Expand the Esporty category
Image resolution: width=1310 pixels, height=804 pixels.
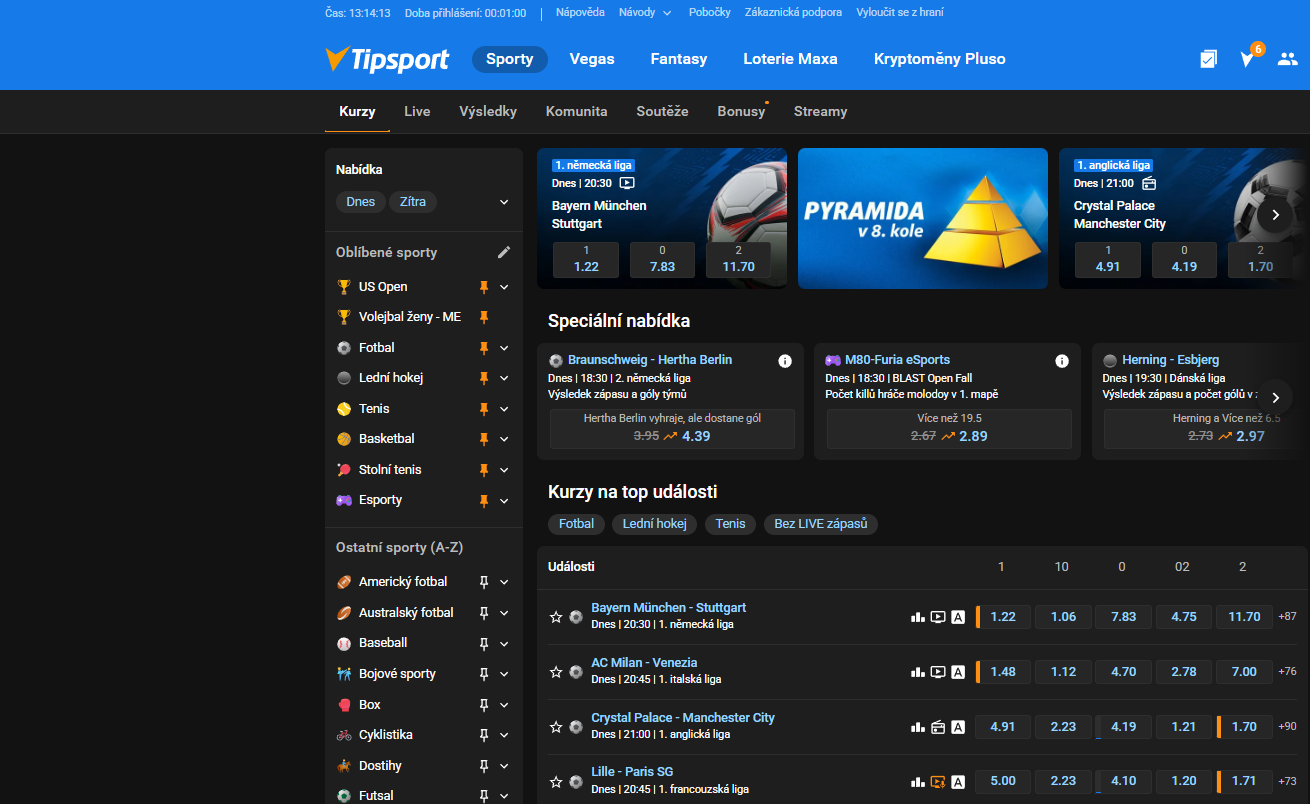click(x=504, y=500)
